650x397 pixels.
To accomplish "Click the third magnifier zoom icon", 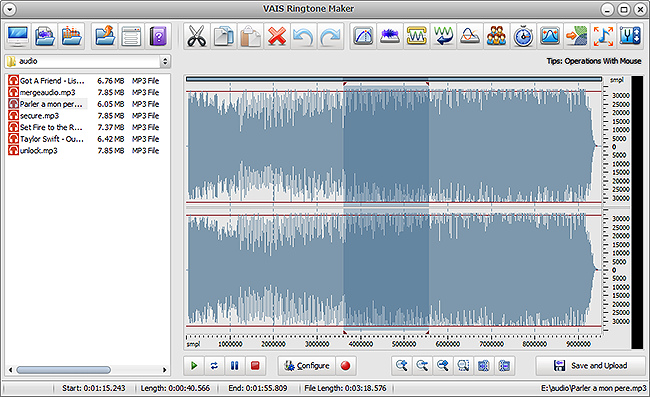I will [x=442, y=366].
